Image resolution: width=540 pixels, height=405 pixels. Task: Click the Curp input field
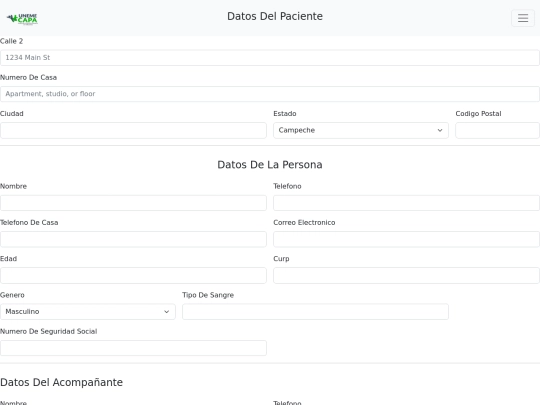pyautogui.click(x=406, y=276)
